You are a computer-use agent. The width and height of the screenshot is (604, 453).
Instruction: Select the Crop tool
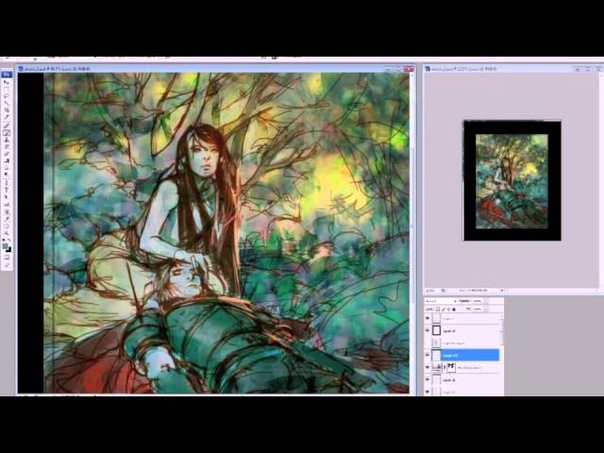(7, 109)
